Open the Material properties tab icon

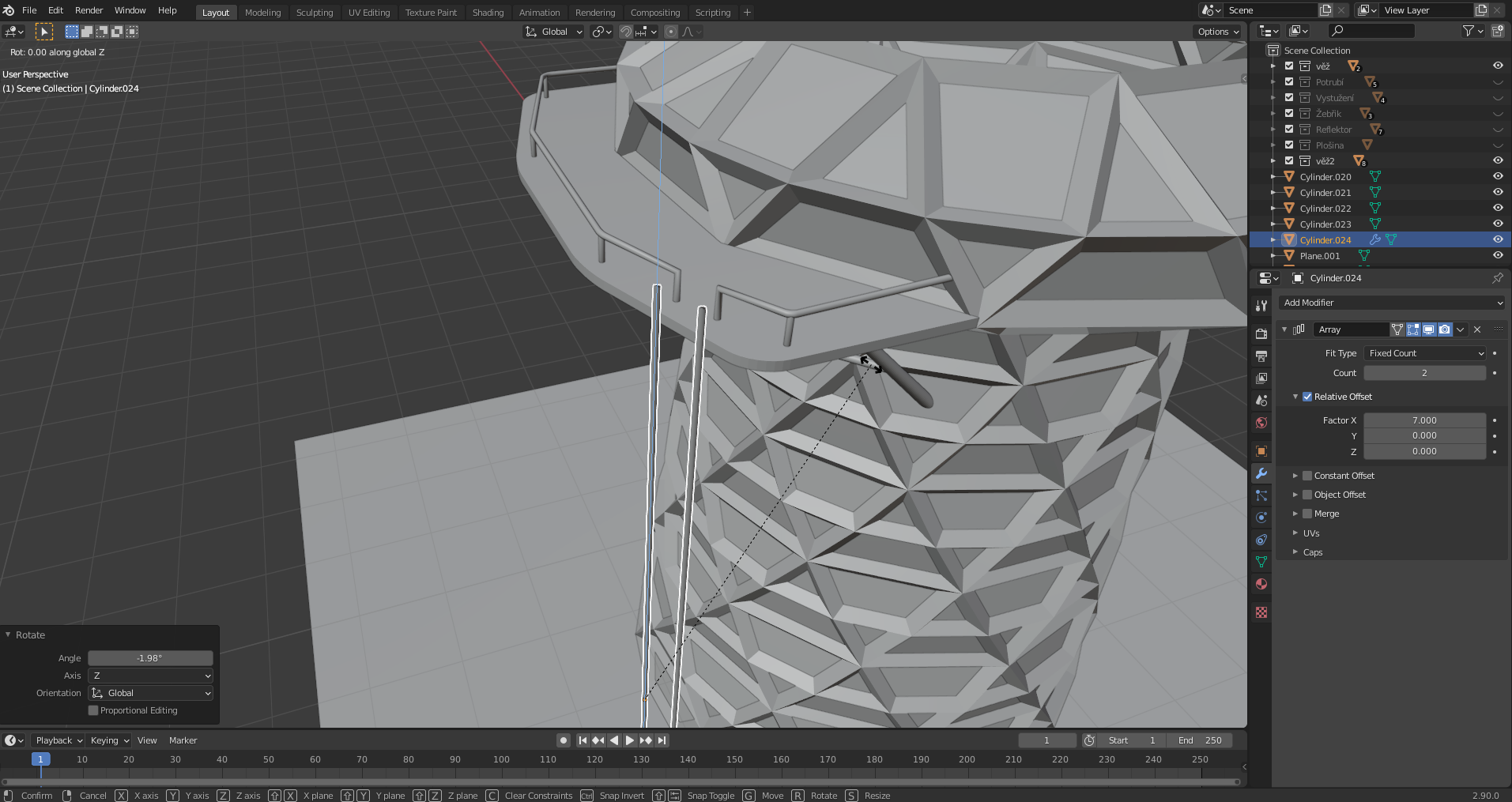1261,584
